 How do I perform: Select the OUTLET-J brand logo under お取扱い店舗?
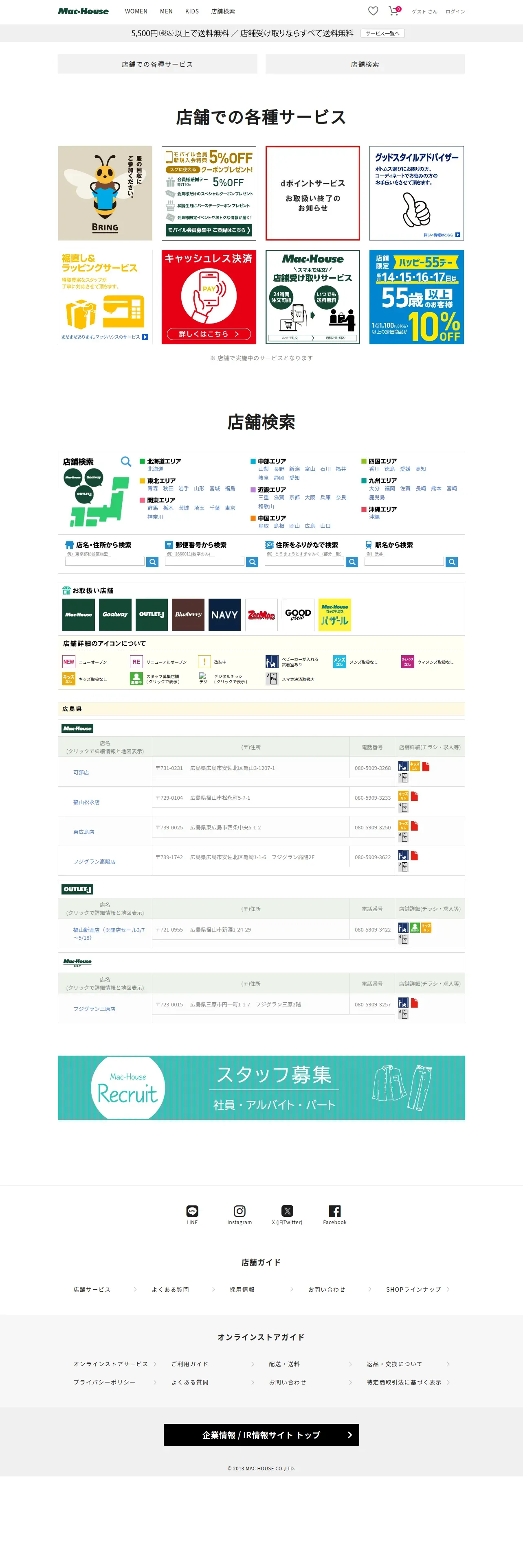pyautogui.click(x=152, y=614)
